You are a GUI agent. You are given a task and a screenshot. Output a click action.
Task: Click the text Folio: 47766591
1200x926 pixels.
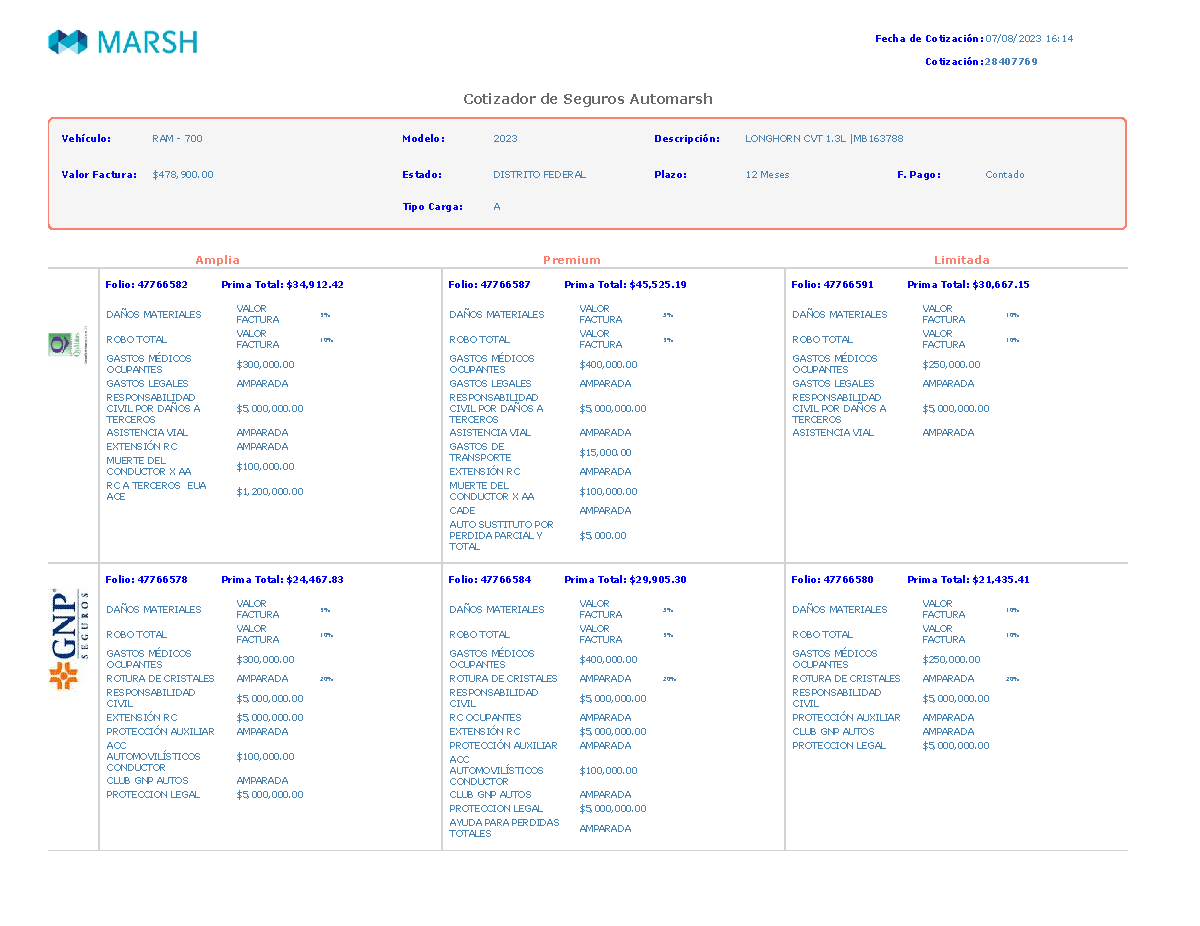(x=832, y=285)
